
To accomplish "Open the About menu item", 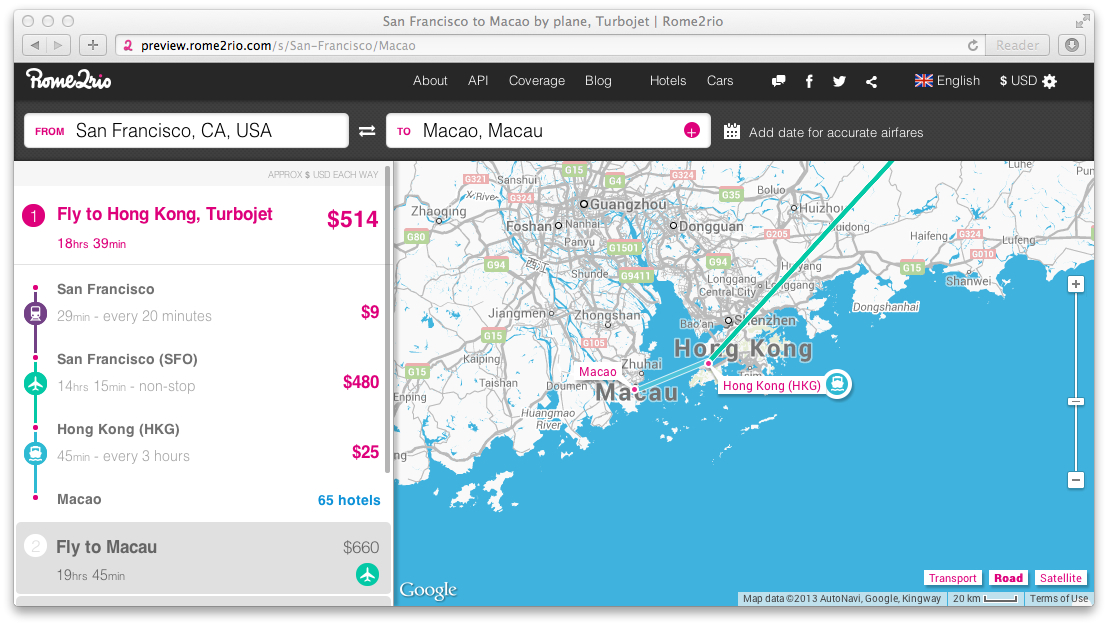I will click(430, 81).
